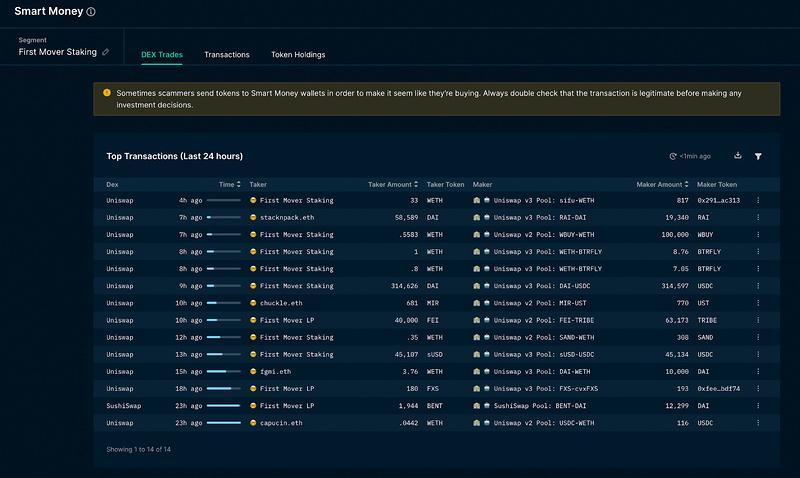This screenshot has width=800, height=478.
Task: Open the capucin.eth taker address
Action: click(x=281, y=423)
